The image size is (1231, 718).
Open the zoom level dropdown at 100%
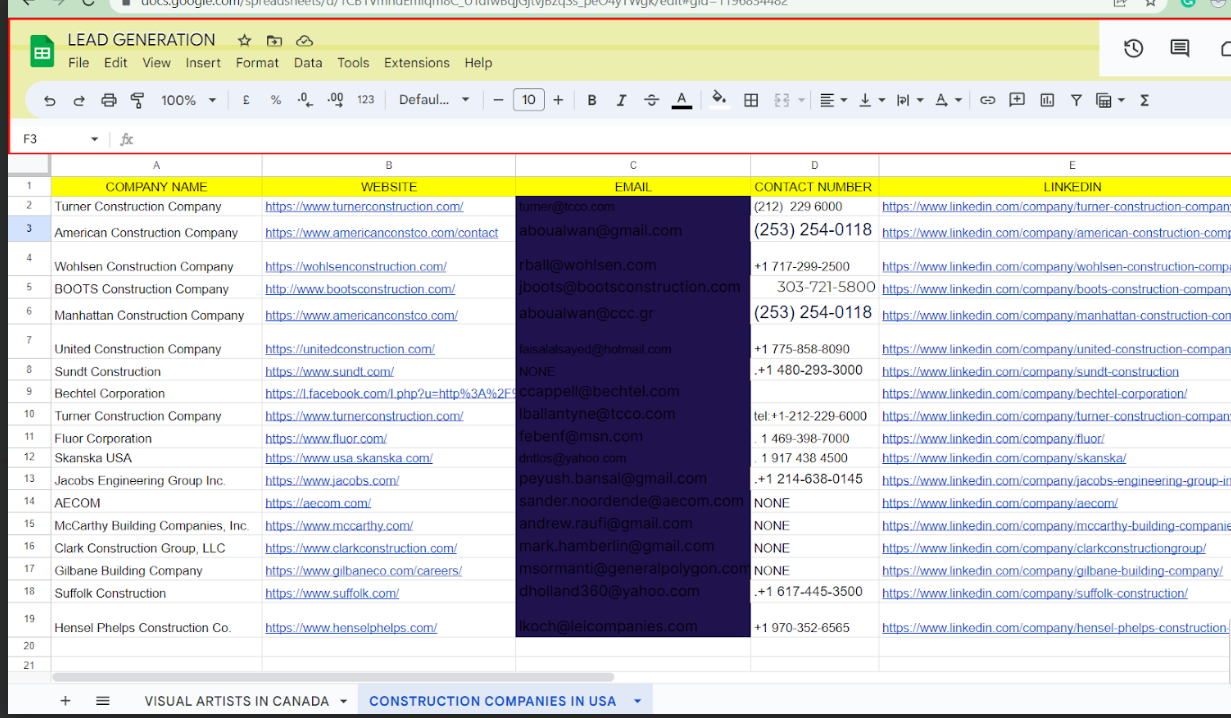coord(189,100)
